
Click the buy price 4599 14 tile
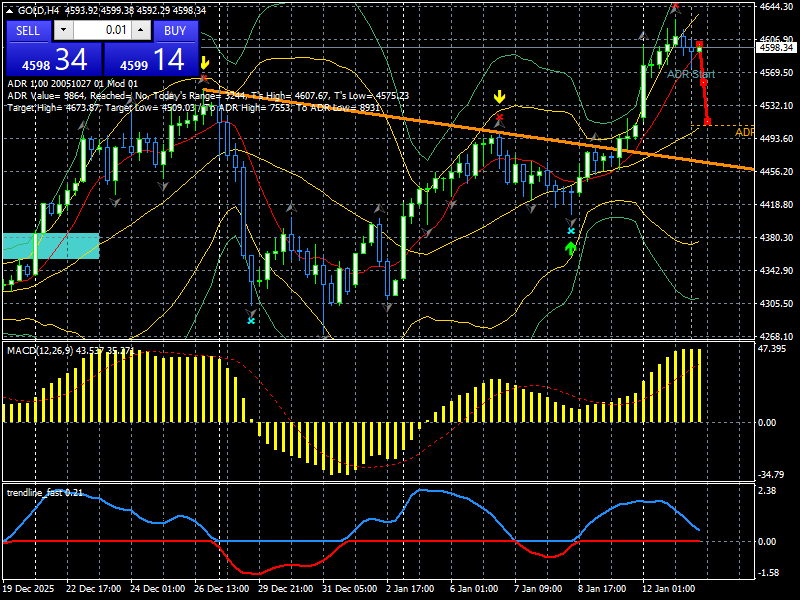point(151,59)
